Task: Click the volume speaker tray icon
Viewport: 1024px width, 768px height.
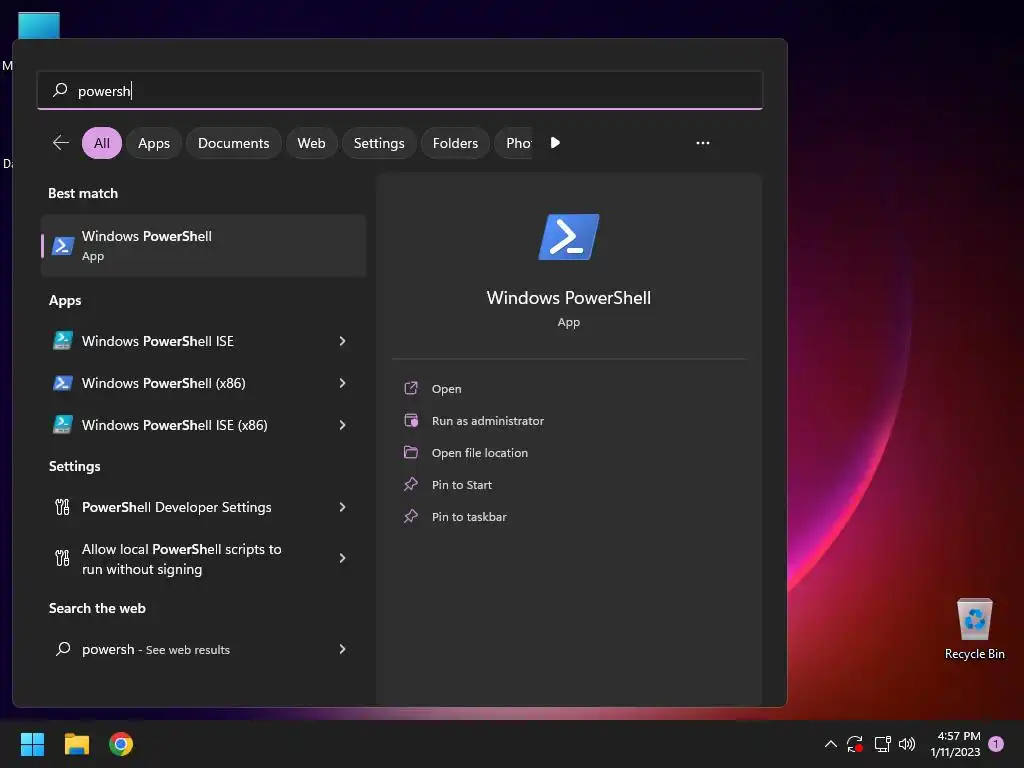Action: click(907, 744)
